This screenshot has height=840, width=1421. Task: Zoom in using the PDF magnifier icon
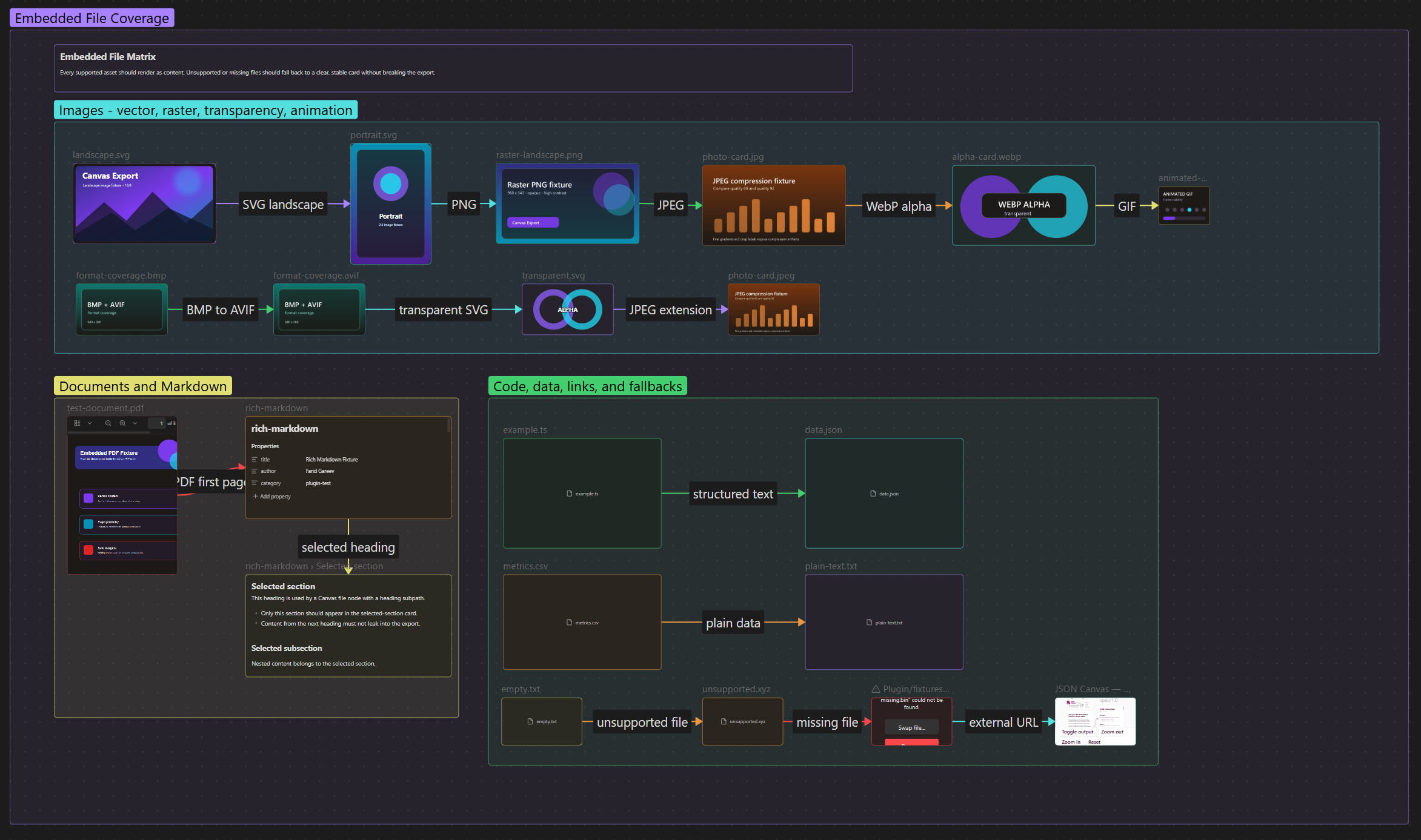click(122, 423)
